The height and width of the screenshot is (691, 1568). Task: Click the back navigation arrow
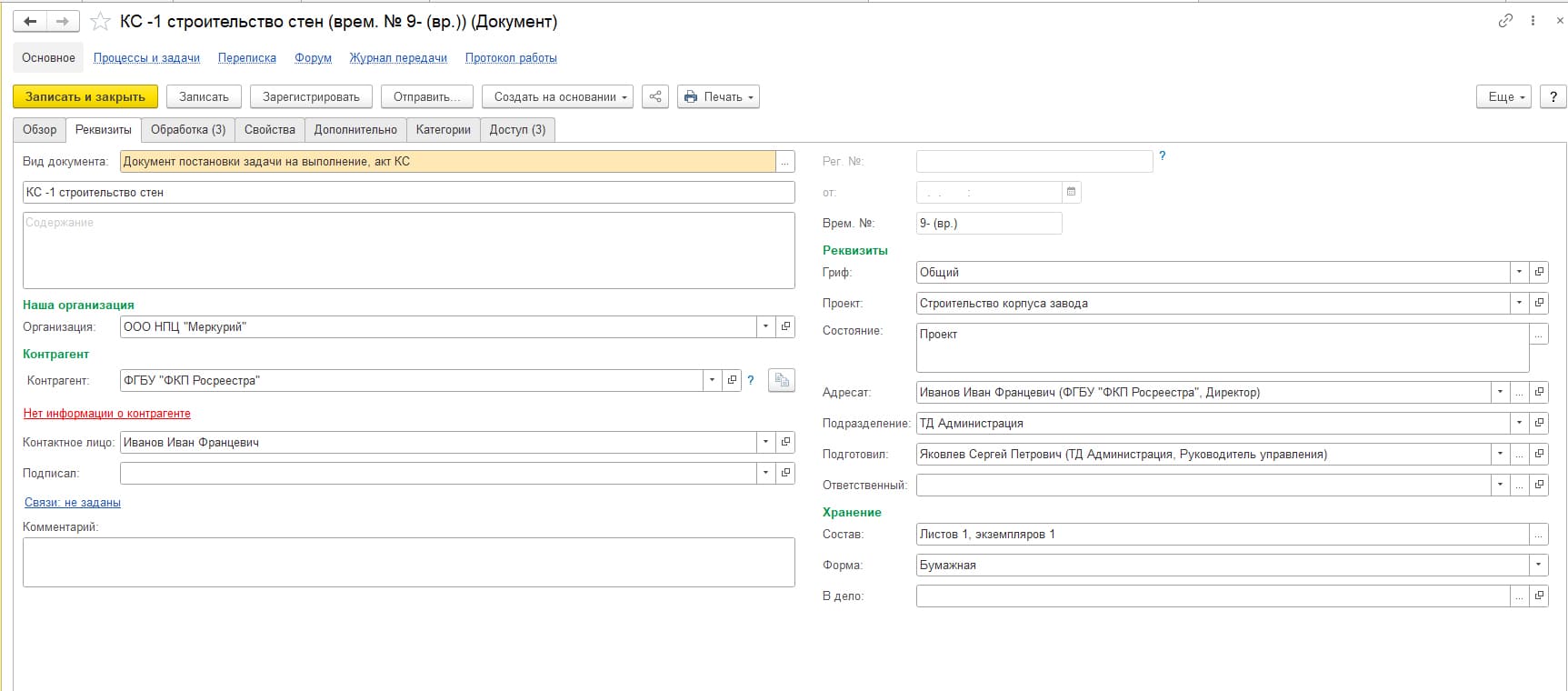(x=30, y=22)
